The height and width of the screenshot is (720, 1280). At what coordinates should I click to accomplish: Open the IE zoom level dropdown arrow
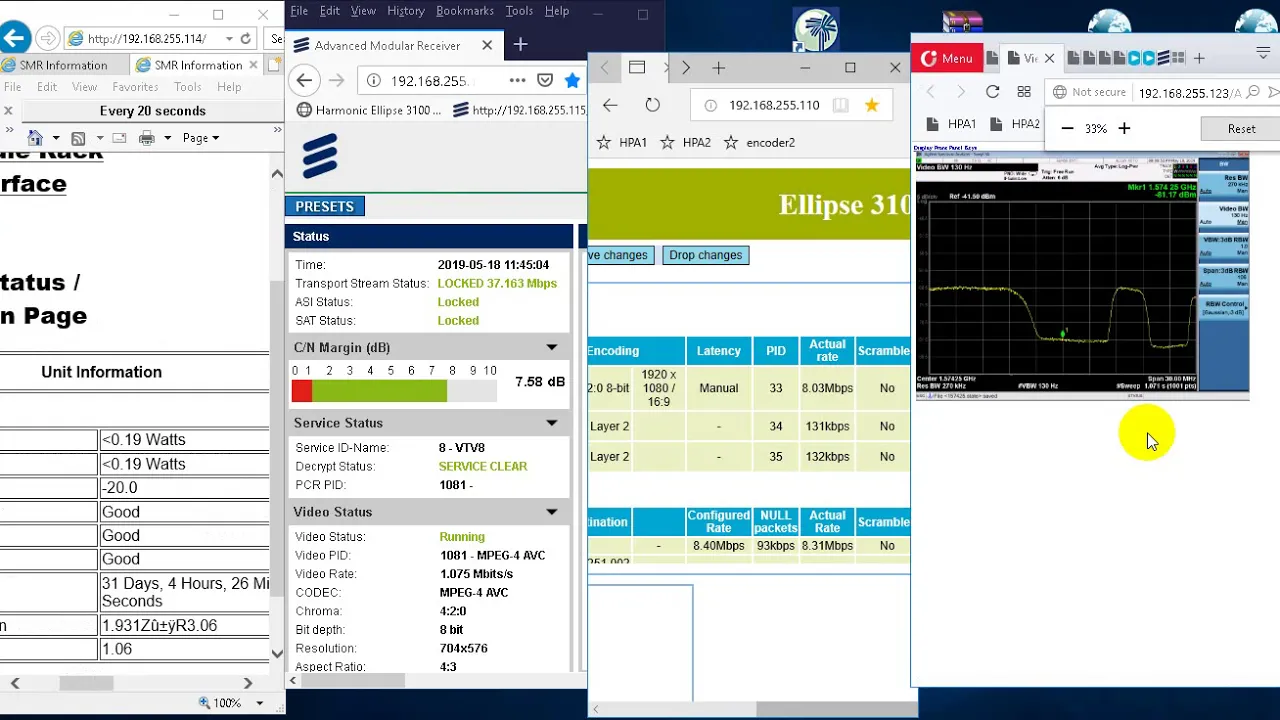pos(259,703)
